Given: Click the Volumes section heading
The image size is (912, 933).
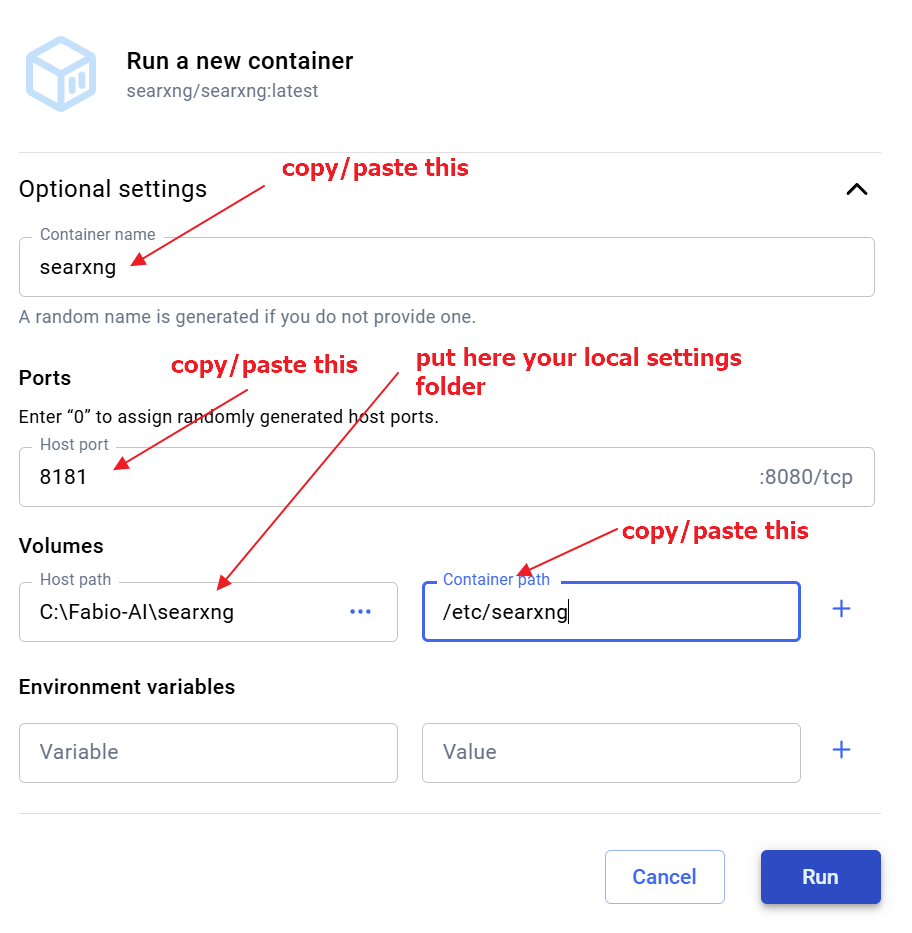Looking at the screenshot, I should (x=61, y=546).
